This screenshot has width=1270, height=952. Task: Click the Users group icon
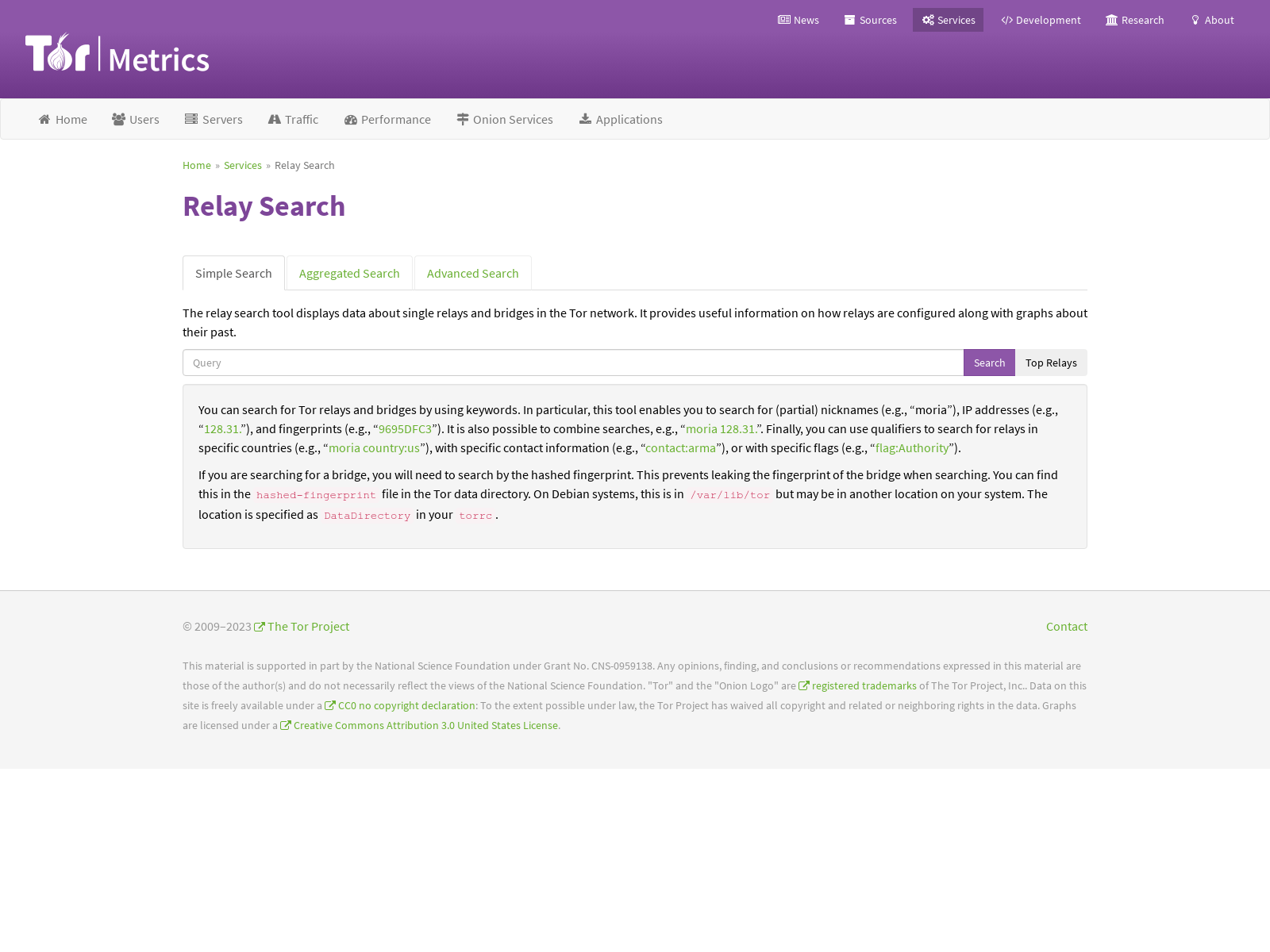click(x=119, y=119)
